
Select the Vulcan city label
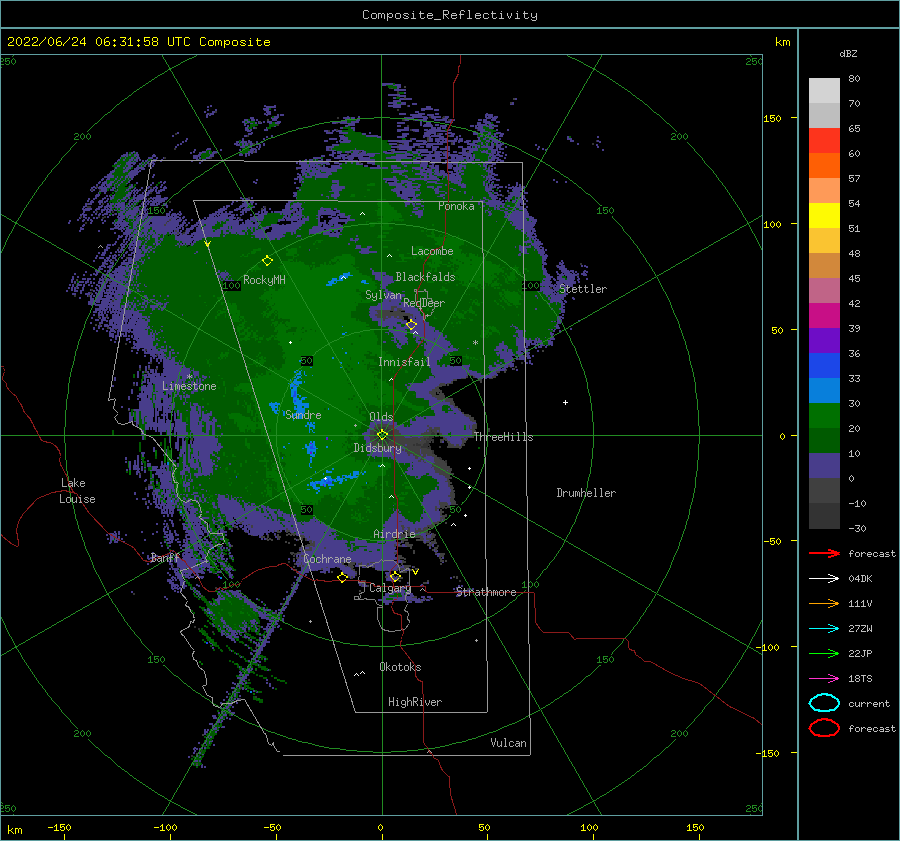coord(508,743)
